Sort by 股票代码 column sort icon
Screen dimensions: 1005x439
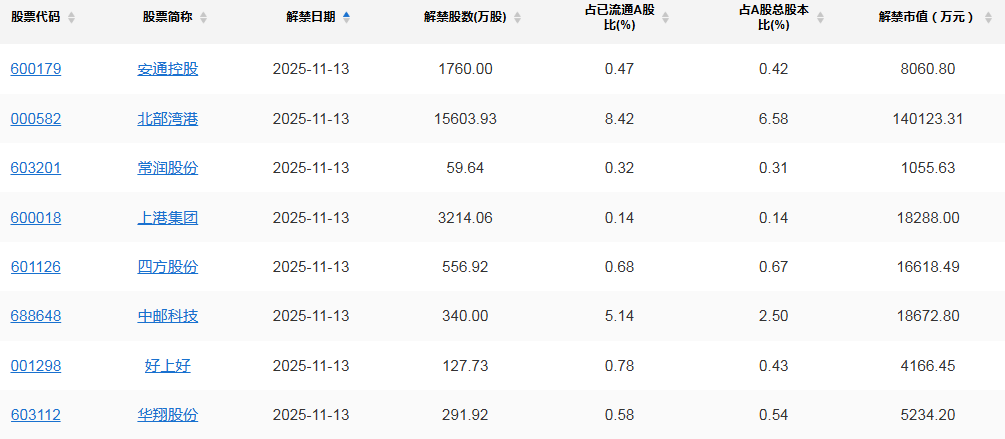point(71,18)
